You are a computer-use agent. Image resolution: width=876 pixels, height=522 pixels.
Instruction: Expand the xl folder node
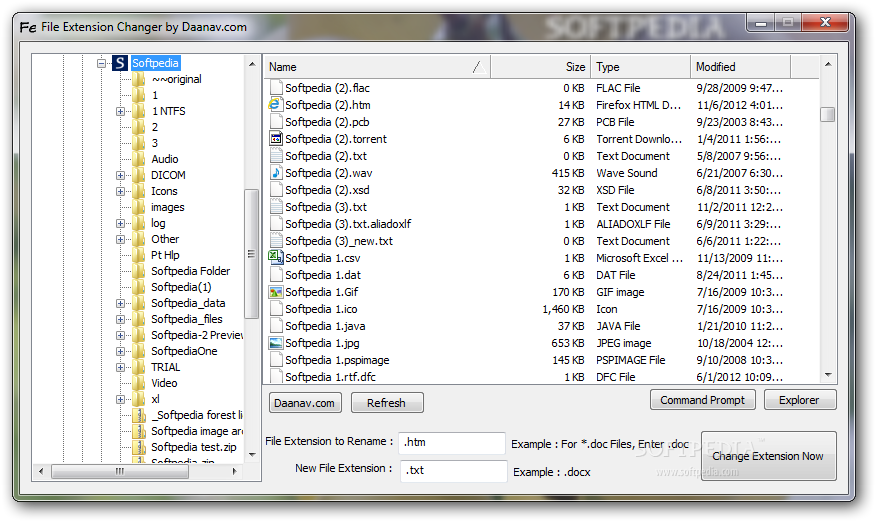pos(120,399)
